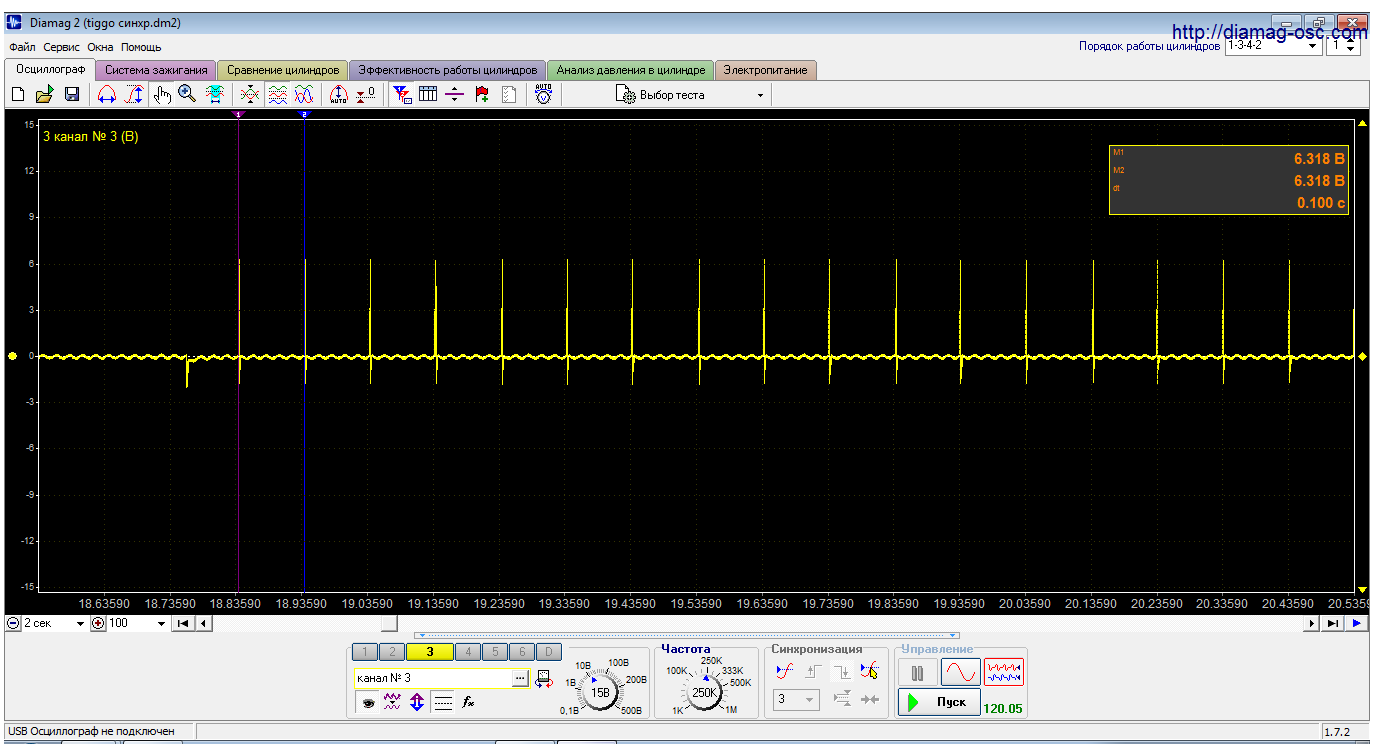Jump to the end of recording

tap(1333, 623)
